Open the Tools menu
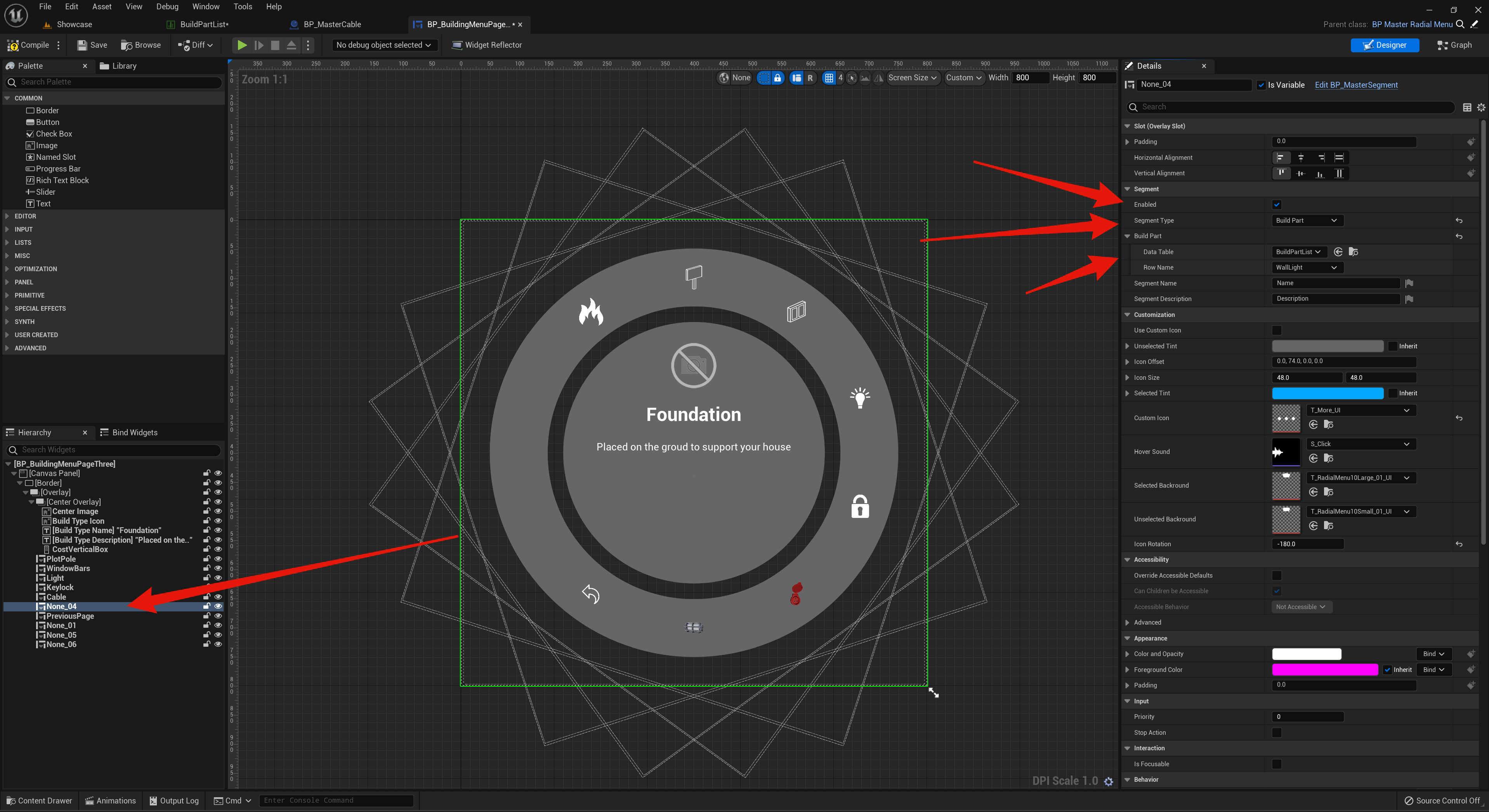 tap(242, 6)
